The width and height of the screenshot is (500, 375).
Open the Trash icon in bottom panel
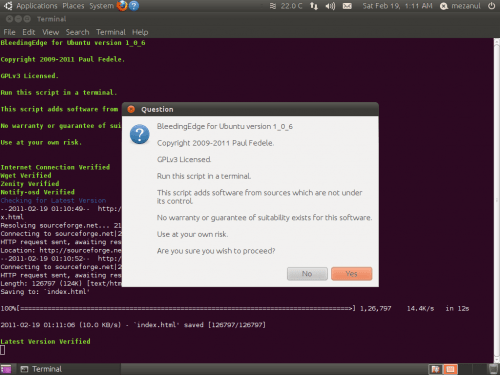pyautogui.click(x=493, y=369)
